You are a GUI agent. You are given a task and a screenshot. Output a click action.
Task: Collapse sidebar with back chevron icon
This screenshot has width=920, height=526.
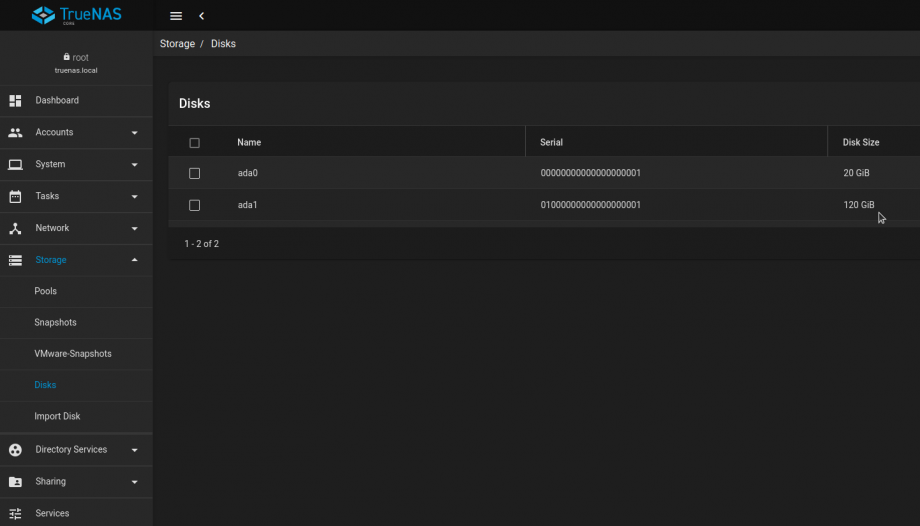coord(201,16)
